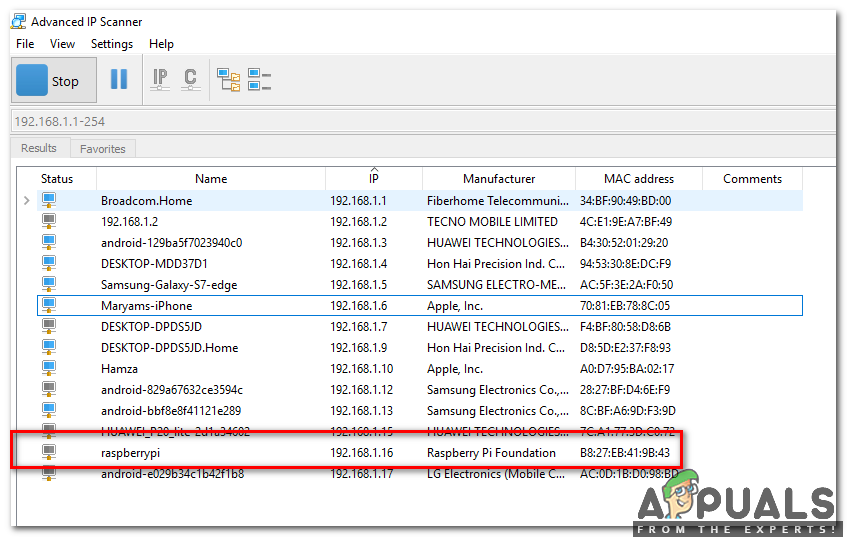Open the File menu
This screenshot has width=847, height=537.
point(25,44)
